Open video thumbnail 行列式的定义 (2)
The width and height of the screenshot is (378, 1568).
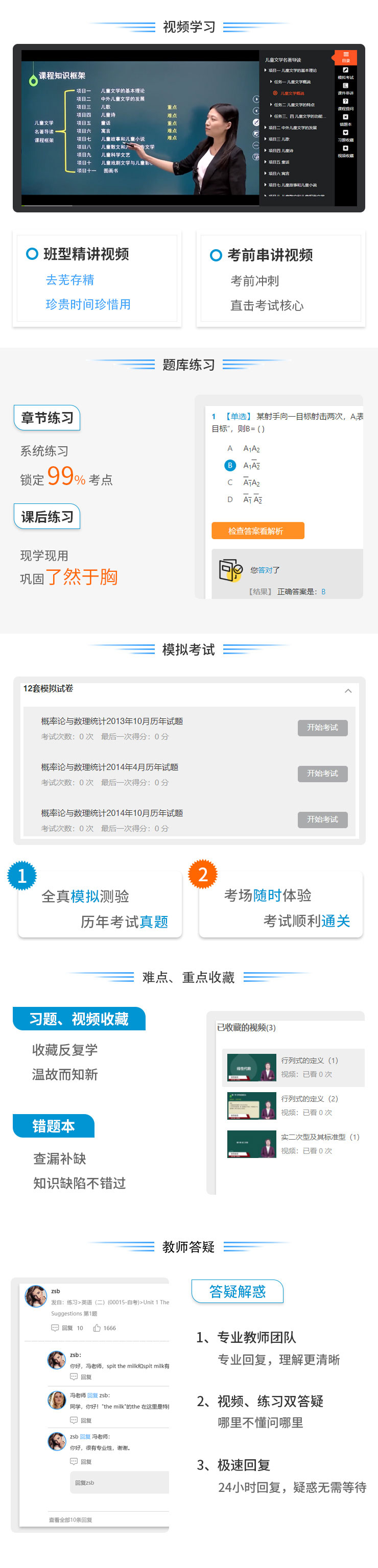252,1106
